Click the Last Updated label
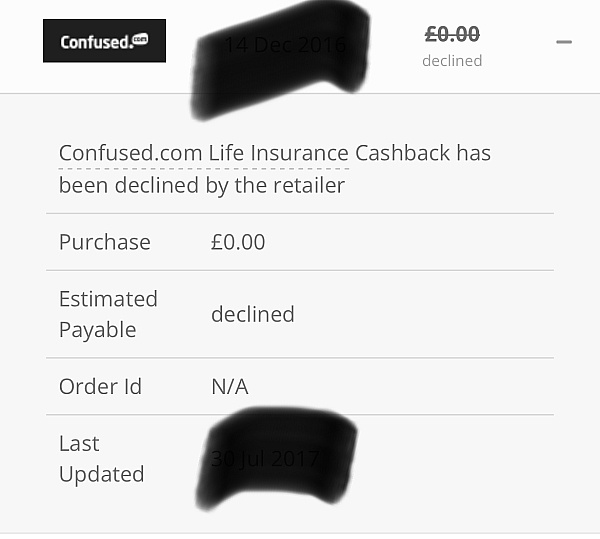Screen dimensions: 600x539 (x=80, y=443)
